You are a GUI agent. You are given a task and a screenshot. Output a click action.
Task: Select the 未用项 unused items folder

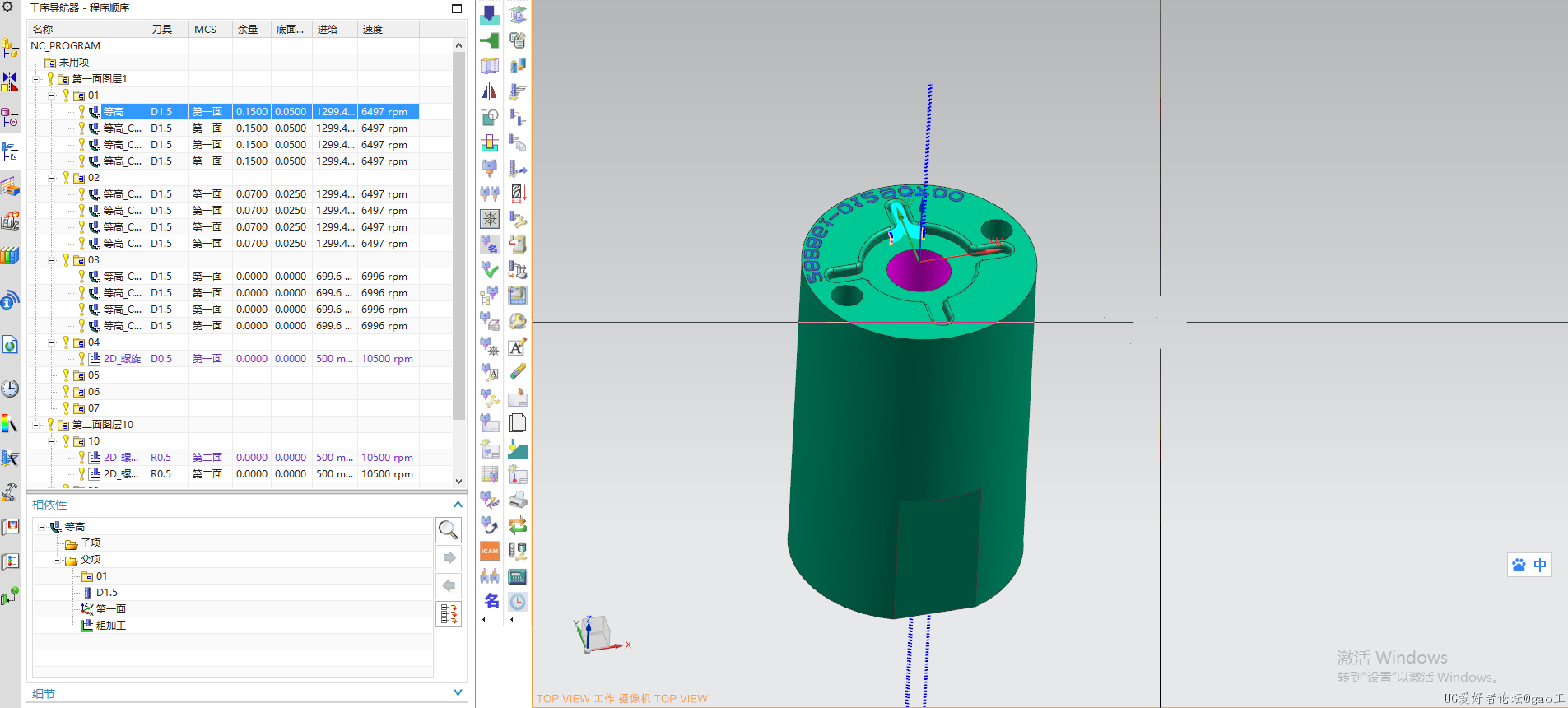[x=73, y=62]
